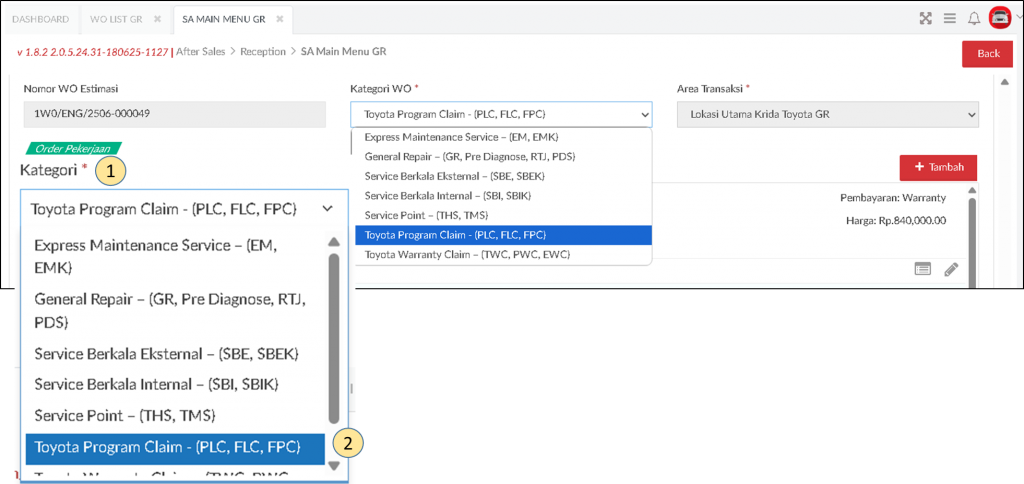Close the SA MAIN MENU GR tab
This screenshot has height=484, width=1024.
pos(280,19)
